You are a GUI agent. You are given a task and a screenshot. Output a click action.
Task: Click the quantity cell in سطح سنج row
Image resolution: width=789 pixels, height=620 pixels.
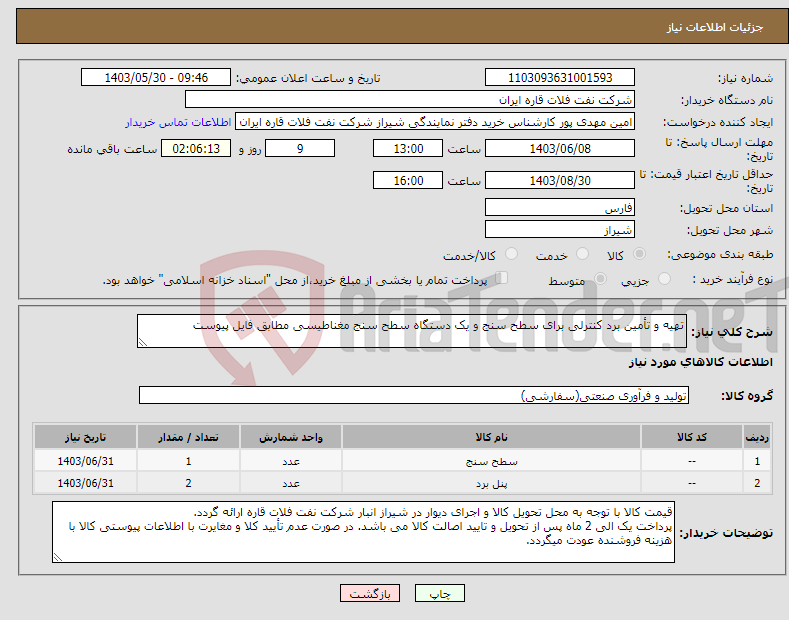(188, 461)
